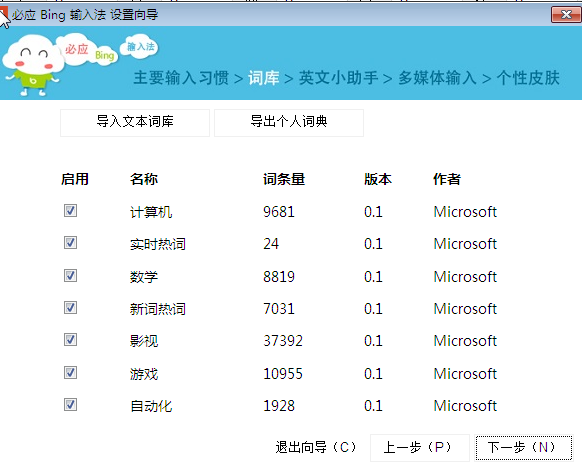Select the 词库 step in breadcrumb

(x=264, y=78)
